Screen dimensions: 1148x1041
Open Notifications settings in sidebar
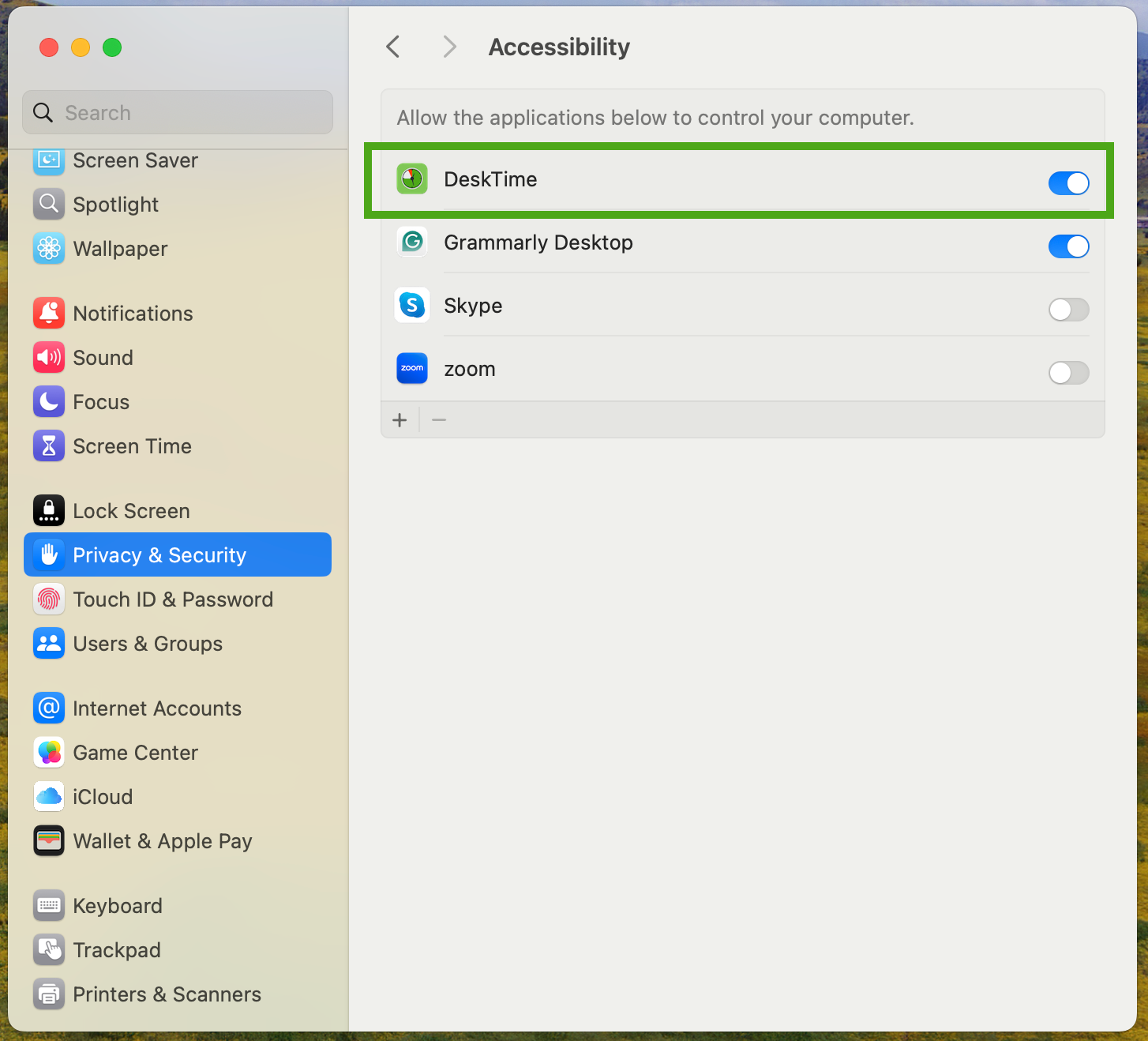click(133, 314)
